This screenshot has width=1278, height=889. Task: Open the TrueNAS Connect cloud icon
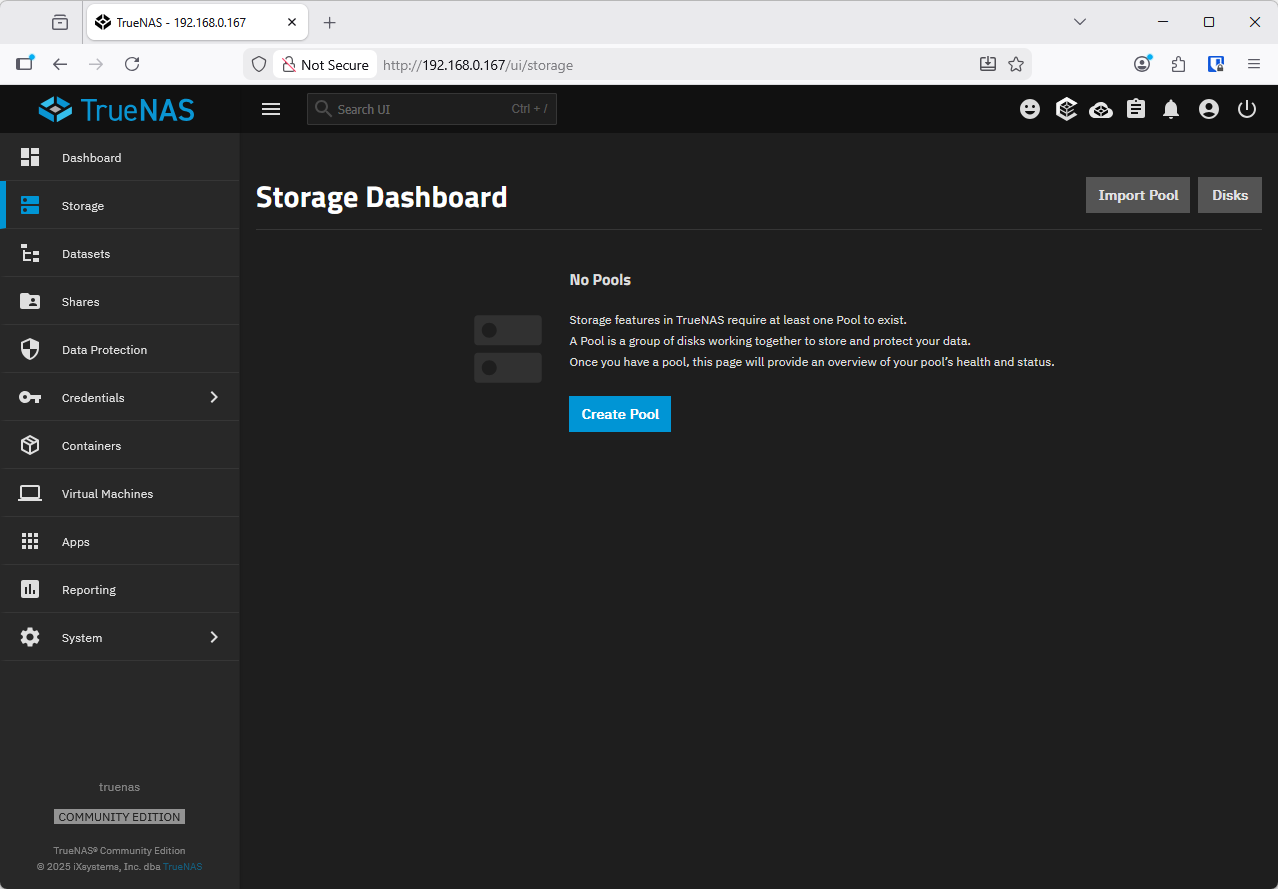[x=1101, y=109]
